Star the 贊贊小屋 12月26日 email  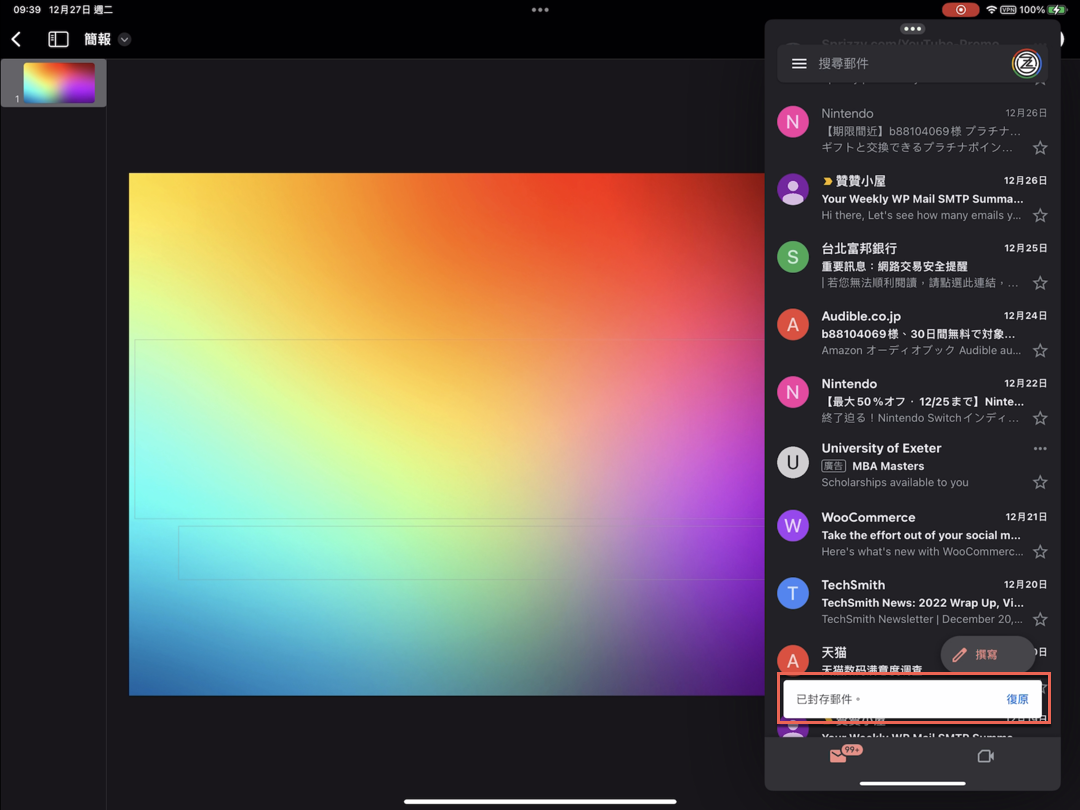click(x=1040, y=216)
